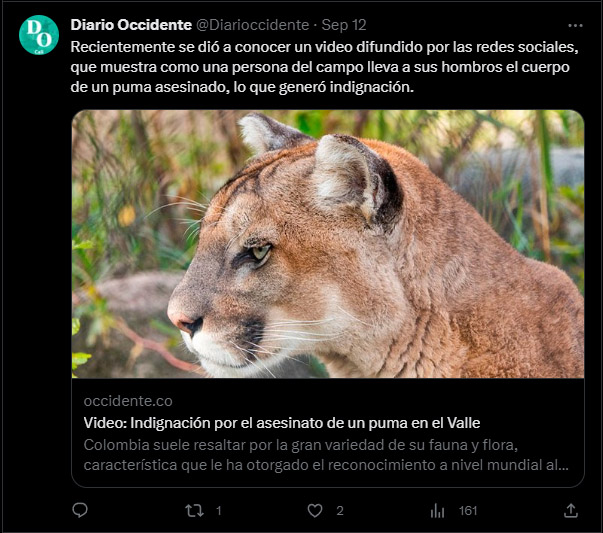Open the Sep 12 timestamp link

pyautogui.click(x=344, y=25)
